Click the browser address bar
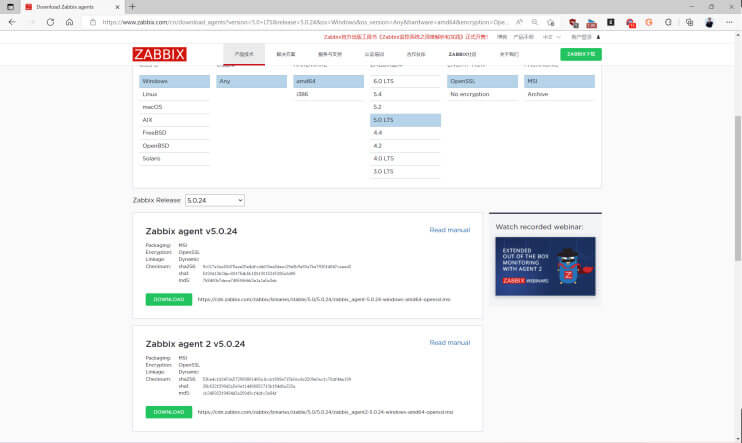Image resolution: width=742 pixels, height=443 pixels. 303,22
